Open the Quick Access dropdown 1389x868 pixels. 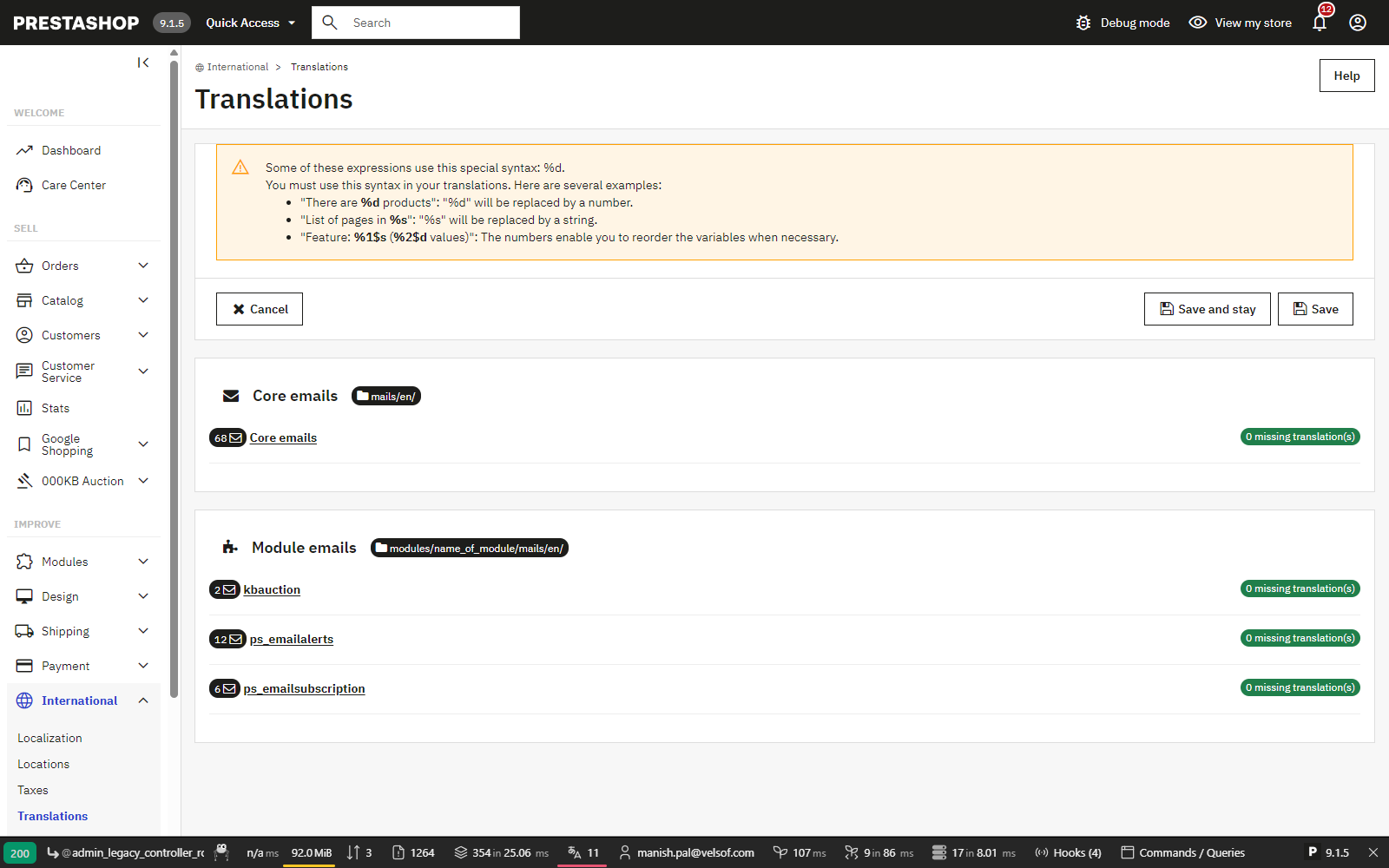pyautogui.click(x=251, y=23)
